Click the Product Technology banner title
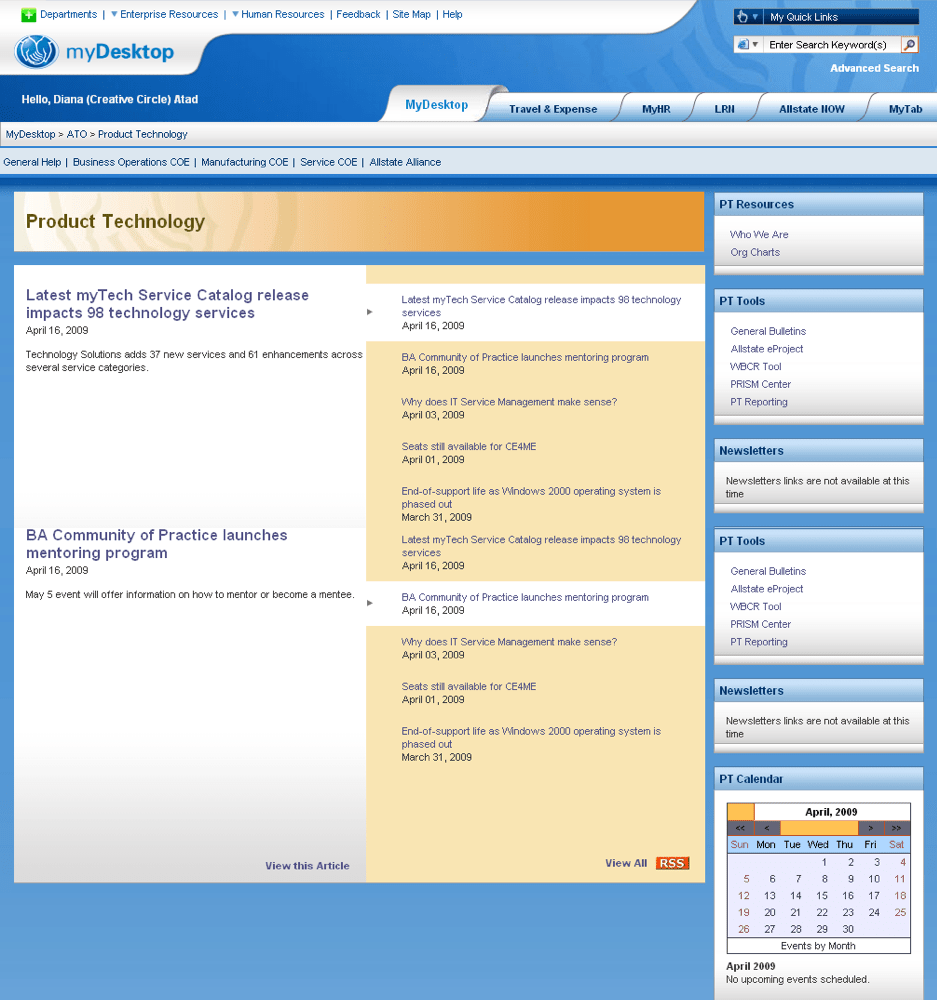 115,221
